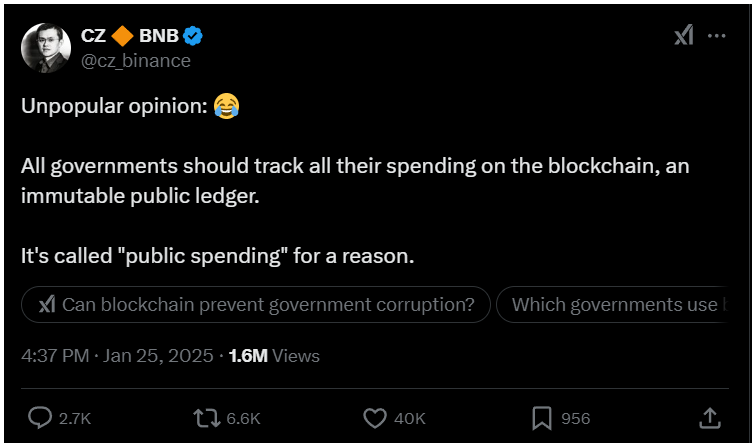Like the post with the heart icon

coord(374,417)
